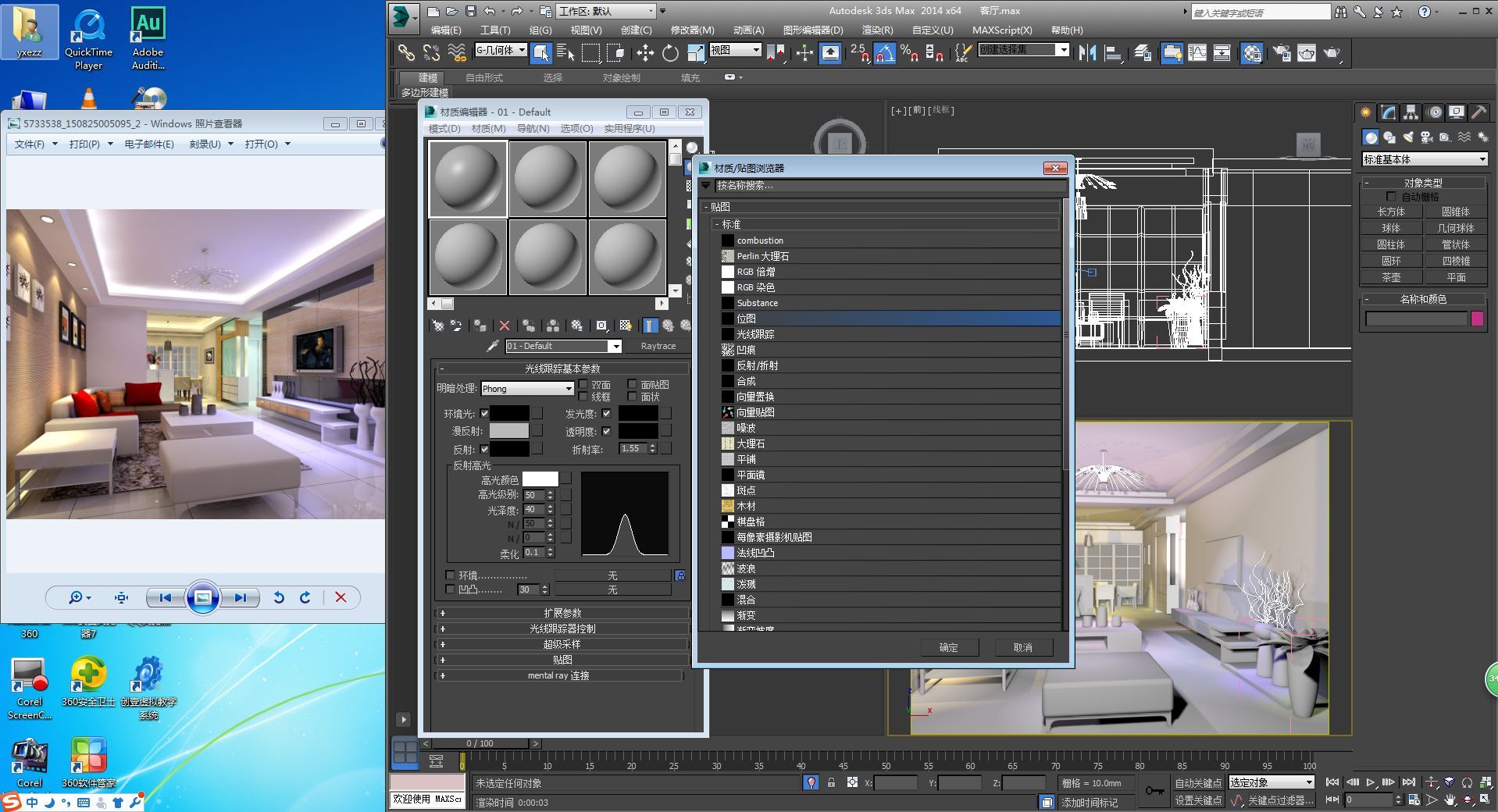The image size is (1498, 812).
Task: Toggle Percent Snap icon
Action: 909,52
